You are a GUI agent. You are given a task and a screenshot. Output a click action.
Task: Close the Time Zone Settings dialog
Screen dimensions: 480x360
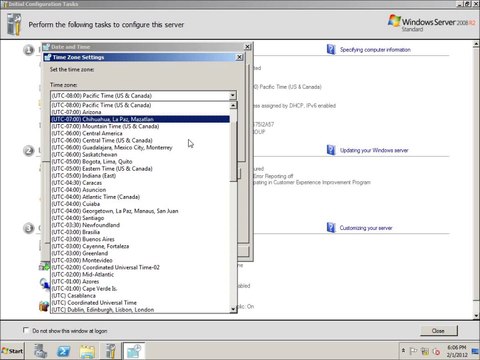tap(239, 57)
